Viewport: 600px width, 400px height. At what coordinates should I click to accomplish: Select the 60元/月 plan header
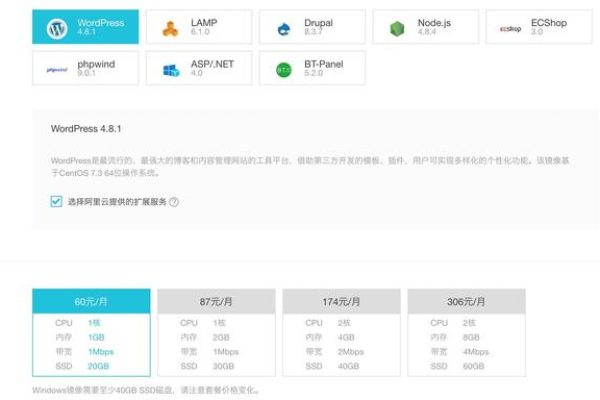pos(91,301)
